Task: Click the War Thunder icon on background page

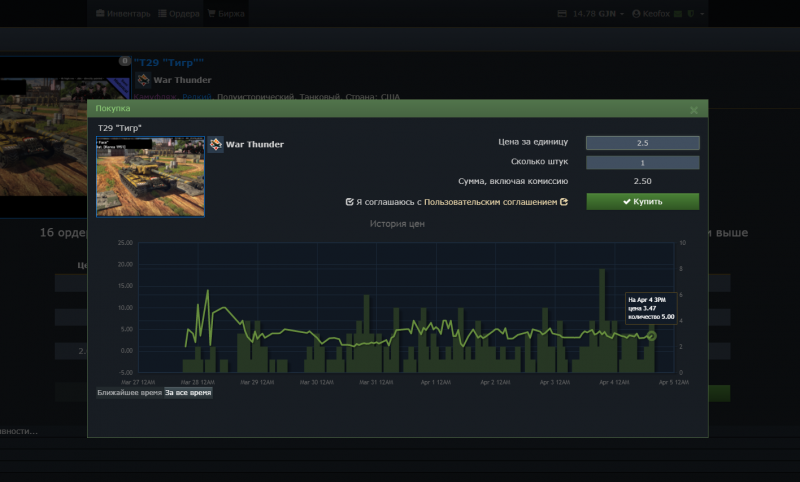Action: click(143, 80)
